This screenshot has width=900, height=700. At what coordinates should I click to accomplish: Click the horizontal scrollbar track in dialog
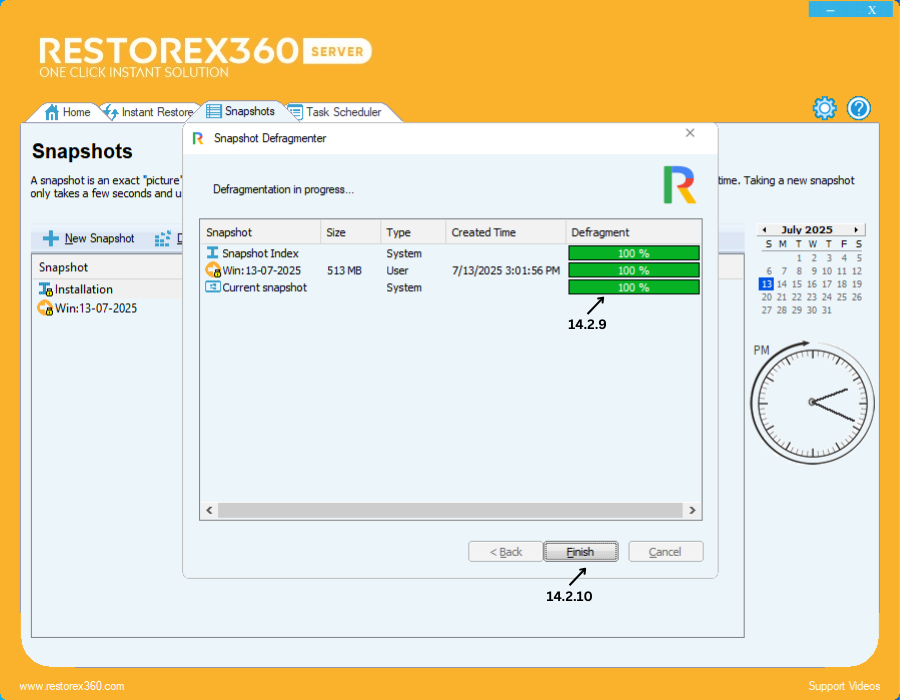click(451, 510)
